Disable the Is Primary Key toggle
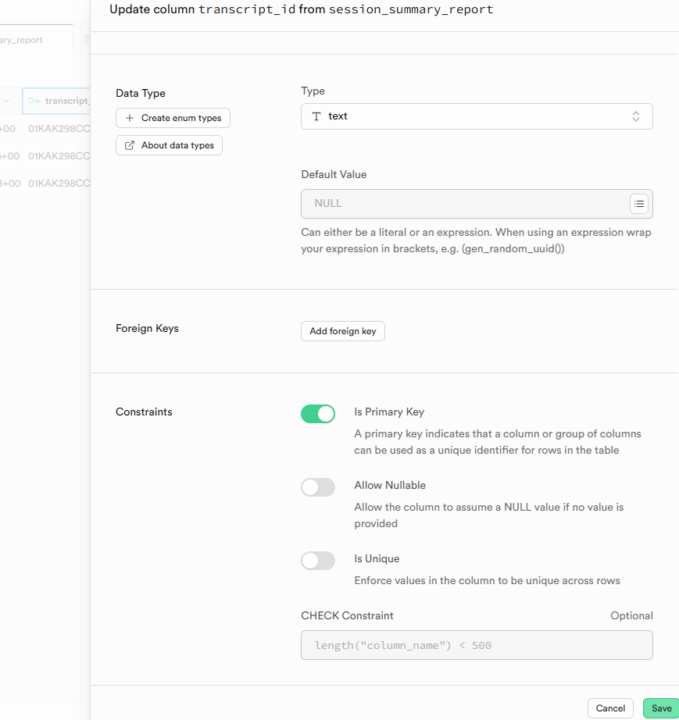The width and height of the screenshot is (679, 720). (318, 414)
